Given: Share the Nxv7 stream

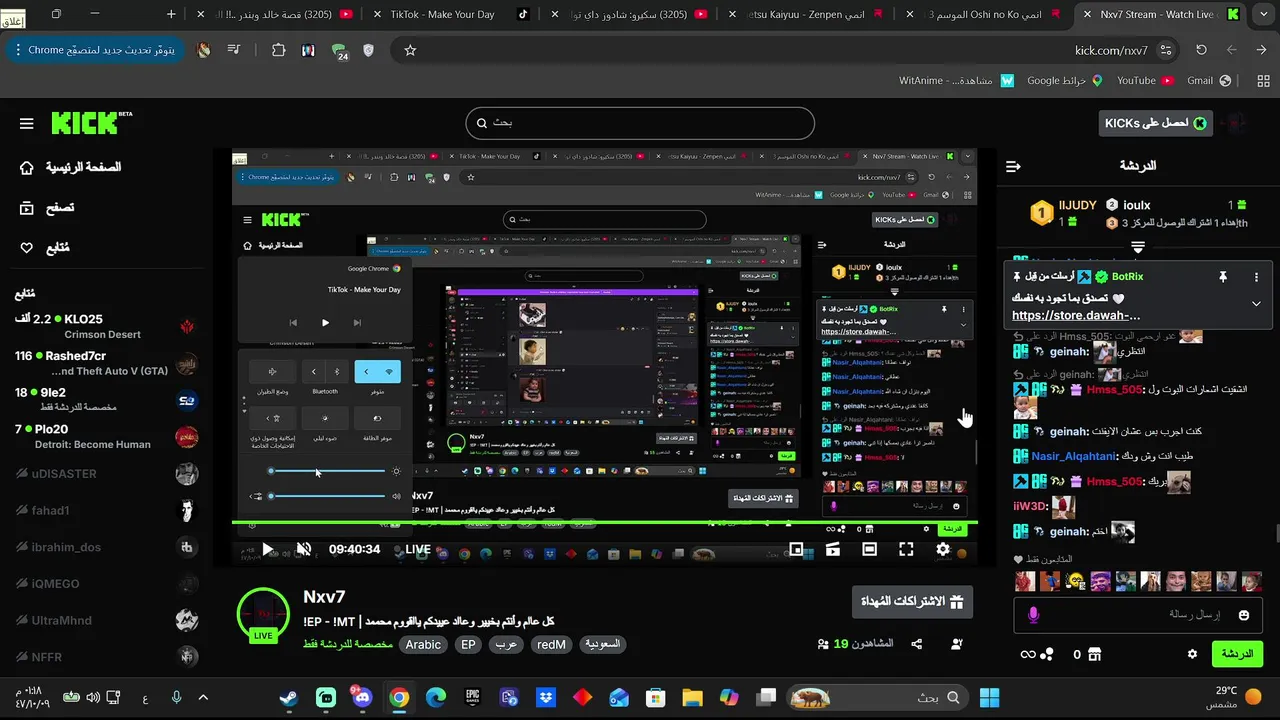Looking at the screenshot, I should point(917,644).
